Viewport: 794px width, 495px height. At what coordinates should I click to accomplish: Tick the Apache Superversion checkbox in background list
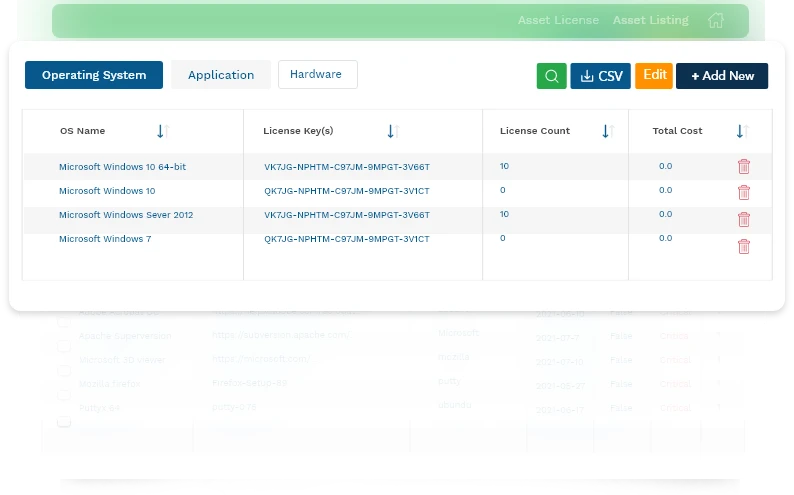[x=64, y=346]
